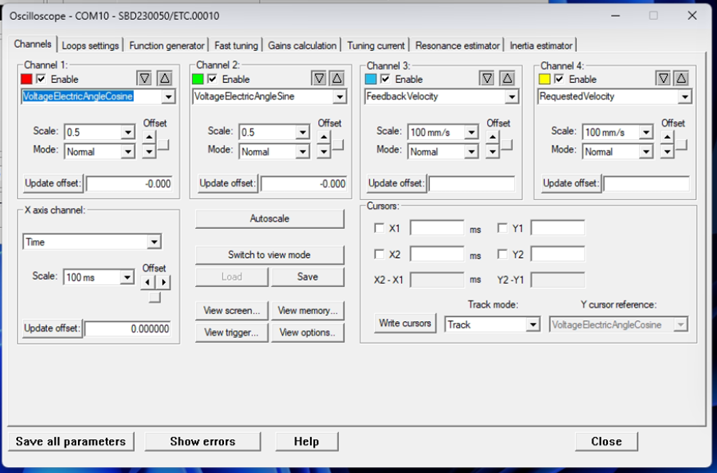Toggle the X1 cursor checkbox
This screenshot has width=717, height=473.
click(x=379, y=228)
